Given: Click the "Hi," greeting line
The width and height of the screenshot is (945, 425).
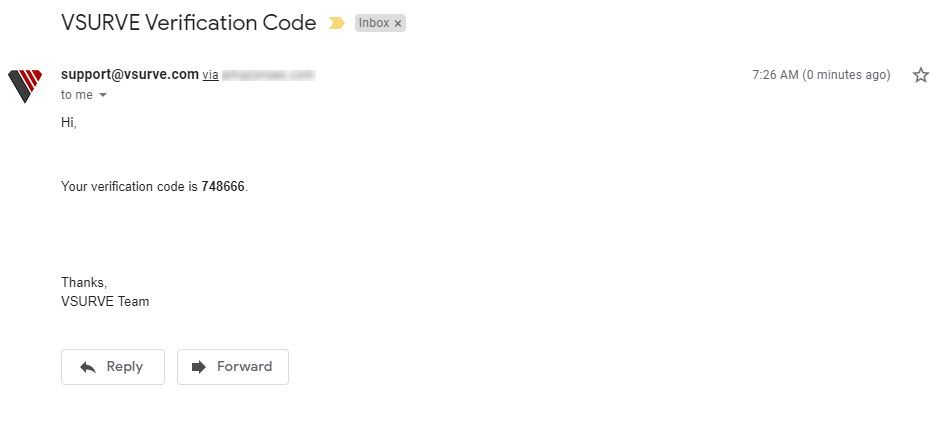Looking at the screenshot, I should point(69,123).
